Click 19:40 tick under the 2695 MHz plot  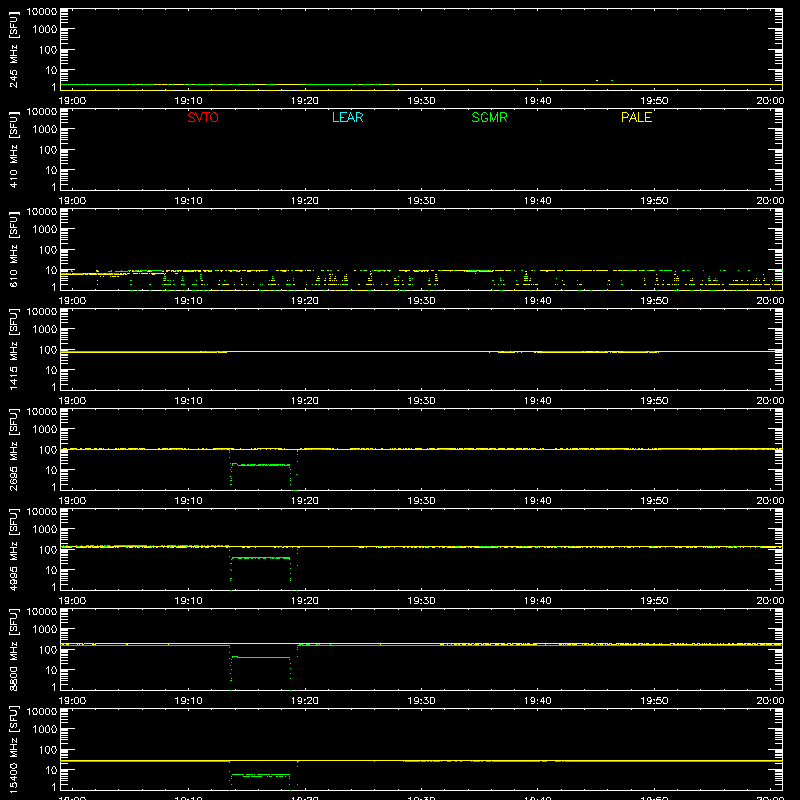[538, 501]
